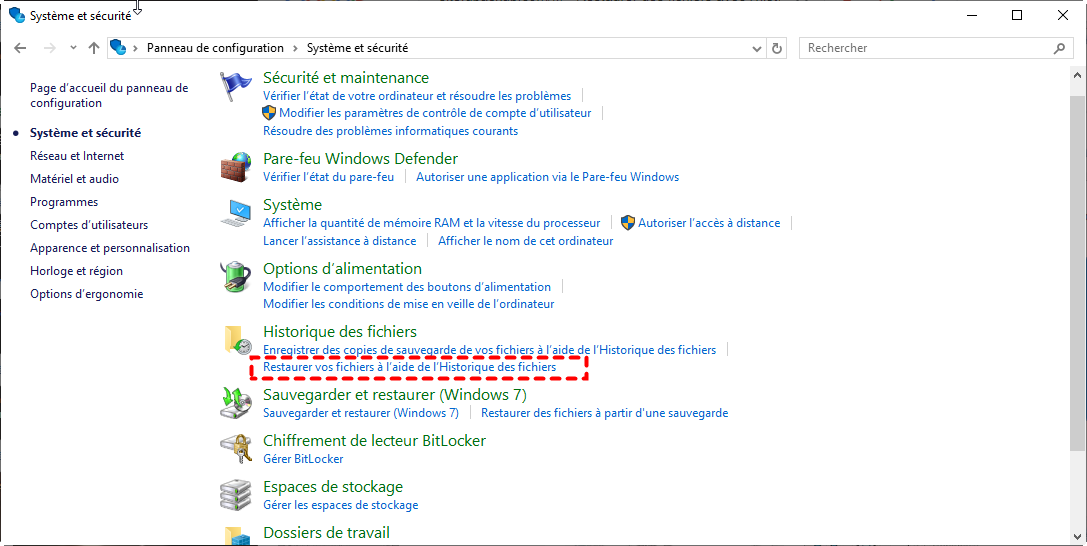Click Restaurer des fichiers à partir d'une sauvegarde
Viewport: 1087px width, 546px height.
click(x=605, y=413)
